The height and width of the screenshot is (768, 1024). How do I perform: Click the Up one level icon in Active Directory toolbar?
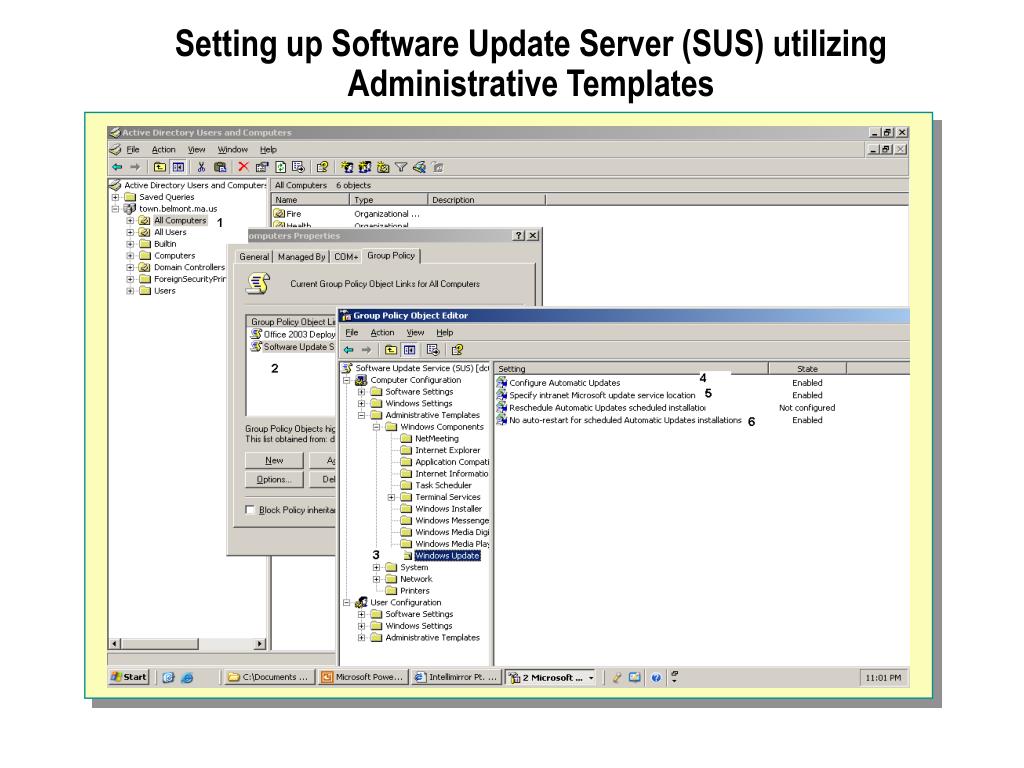[160, 167]
